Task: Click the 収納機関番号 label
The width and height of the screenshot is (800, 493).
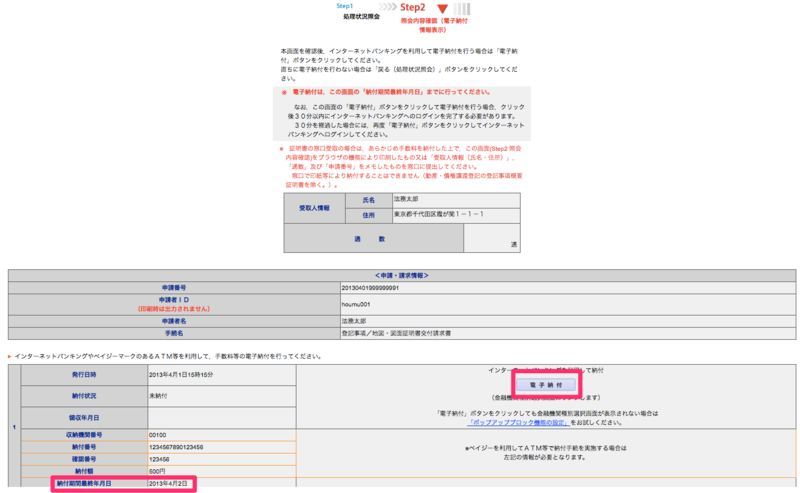Action: (x=84, y=435)
